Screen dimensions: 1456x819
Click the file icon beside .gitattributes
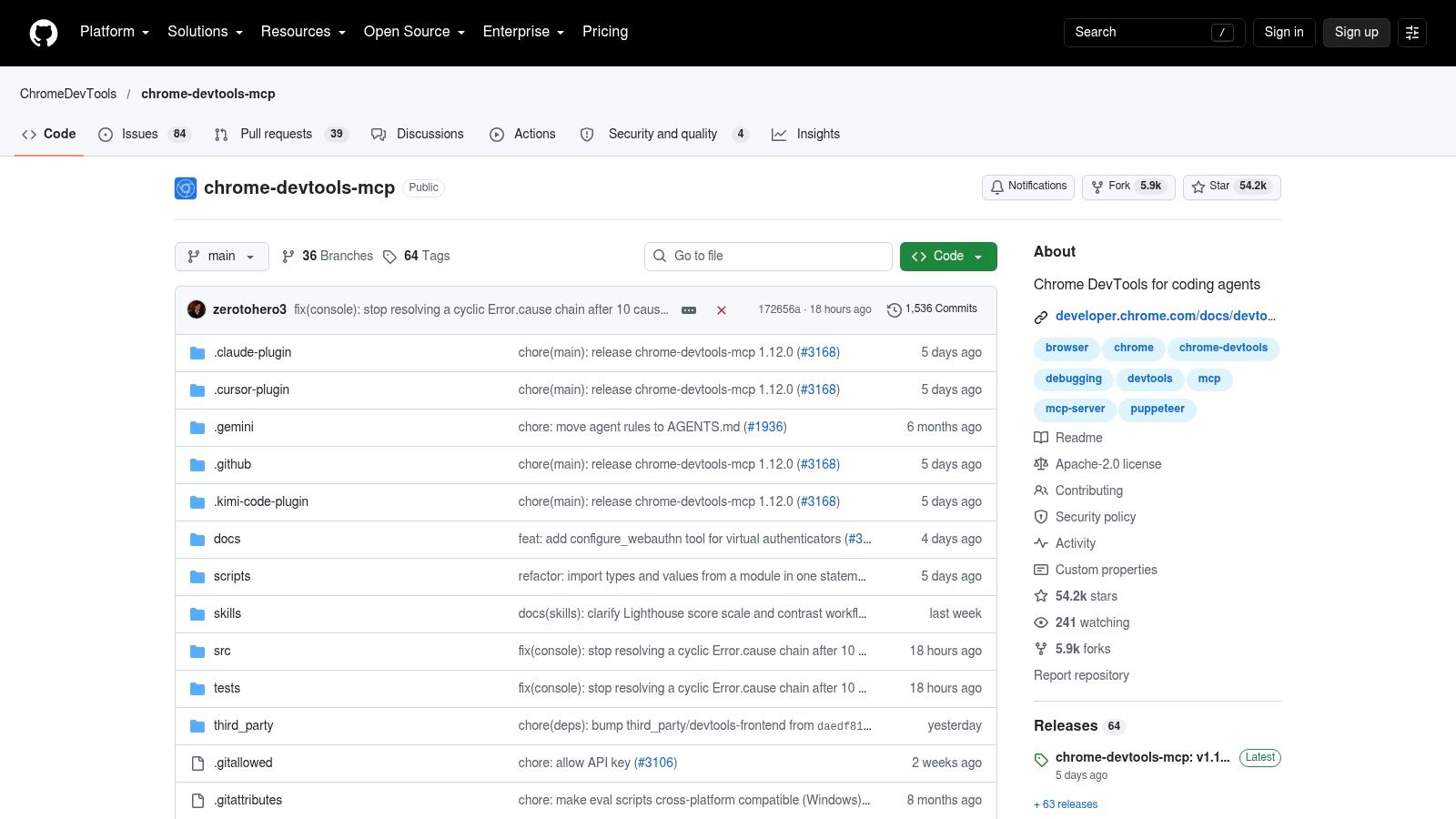tap(197, 801)
